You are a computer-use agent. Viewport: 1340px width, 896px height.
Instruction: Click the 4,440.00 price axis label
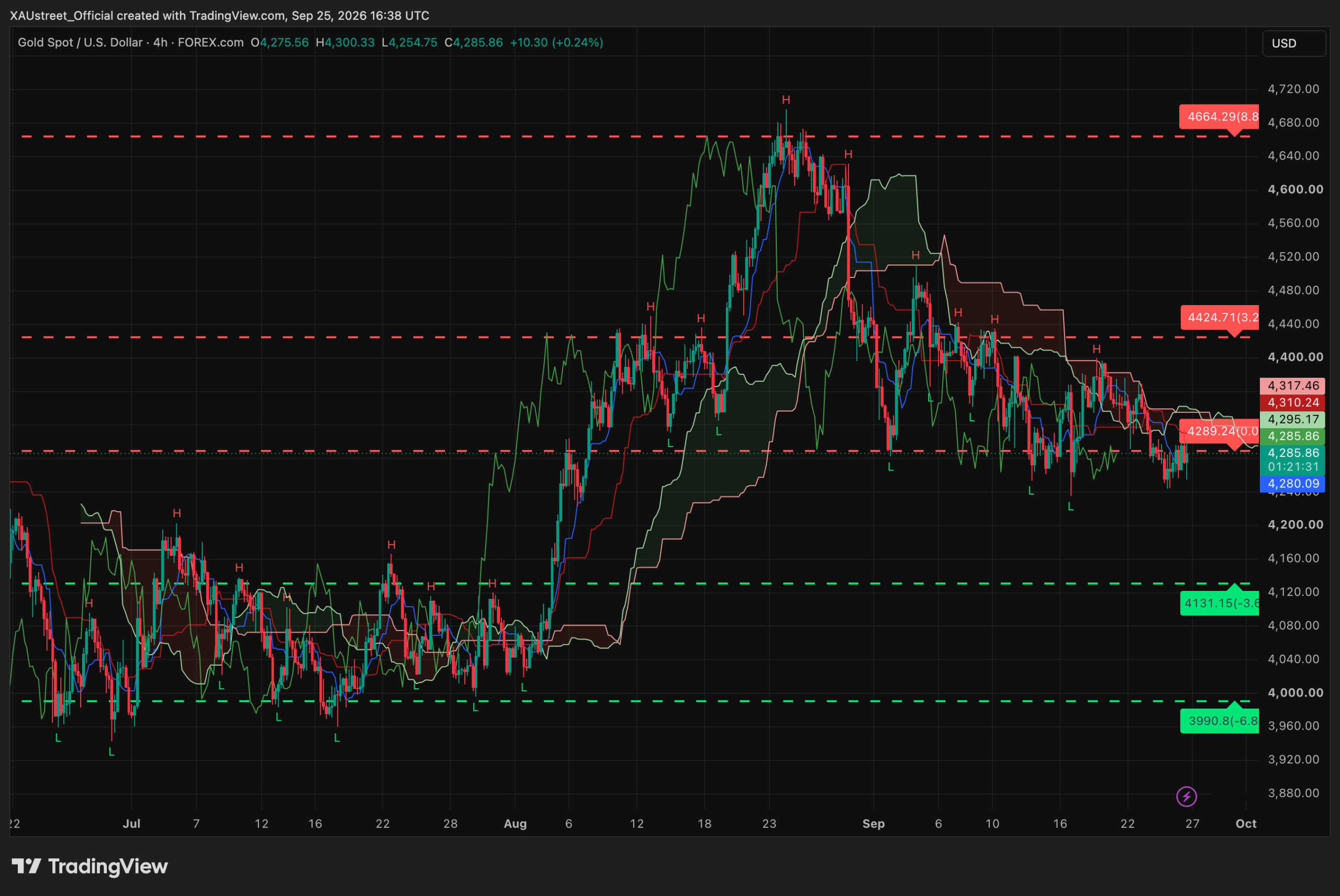tap(1293, 323)
